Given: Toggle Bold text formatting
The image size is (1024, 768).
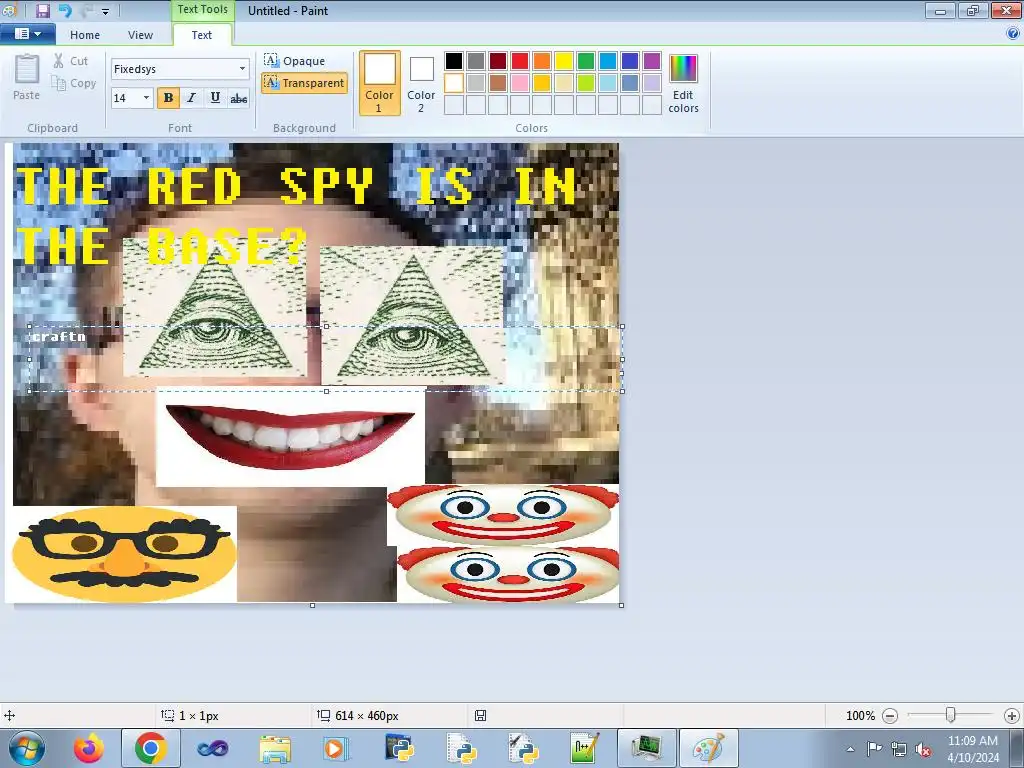Looking at the screenshot, I should coord(168,98).
